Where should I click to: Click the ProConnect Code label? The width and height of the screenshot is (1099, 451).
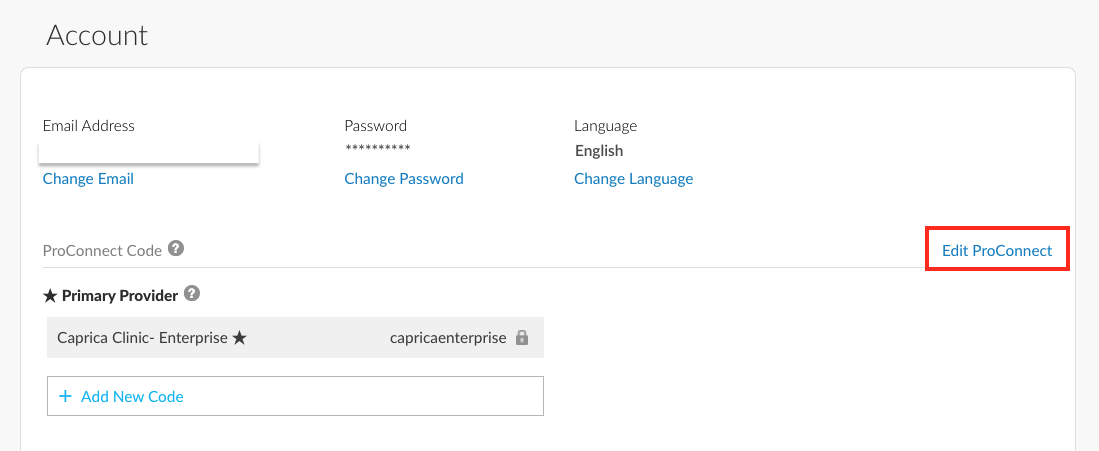tap(102, 250)
